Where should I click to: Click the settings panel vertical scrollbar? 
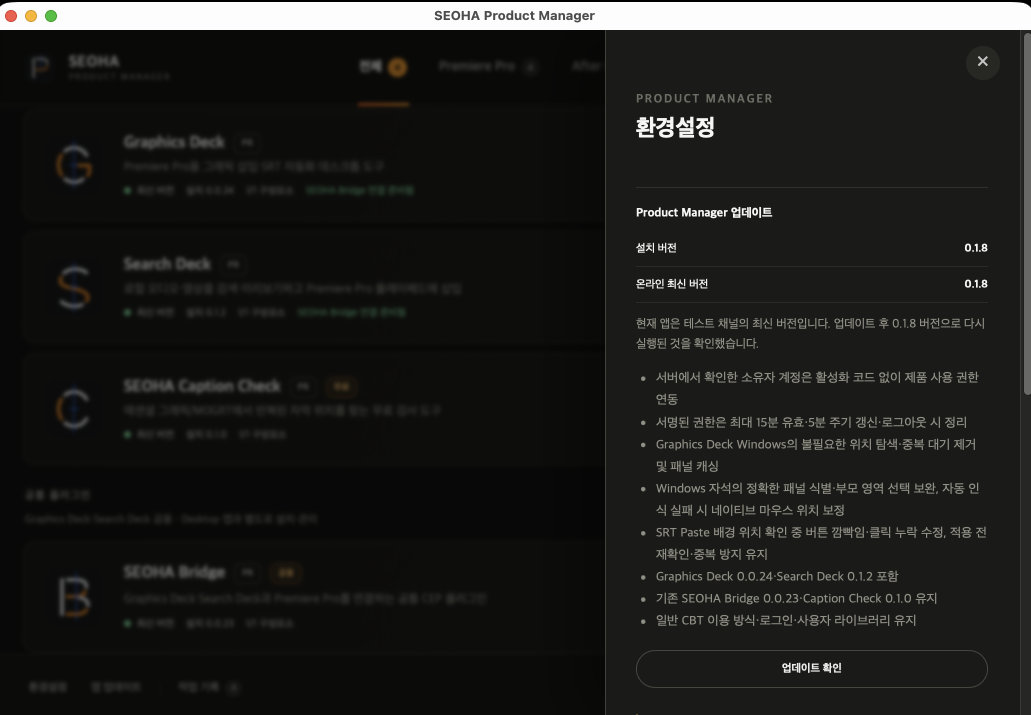1026,214
